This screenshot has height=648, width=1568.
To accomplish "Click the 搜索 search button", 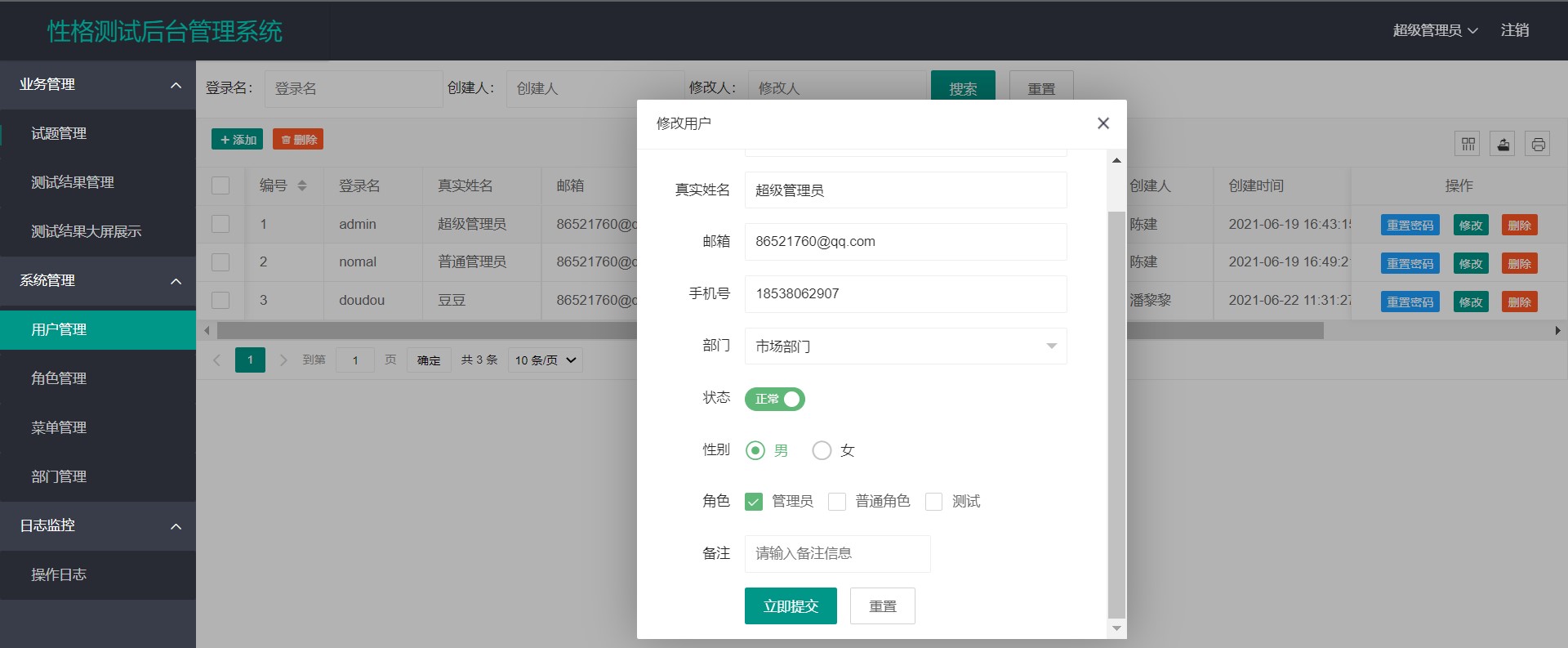I will click(963, 87).
